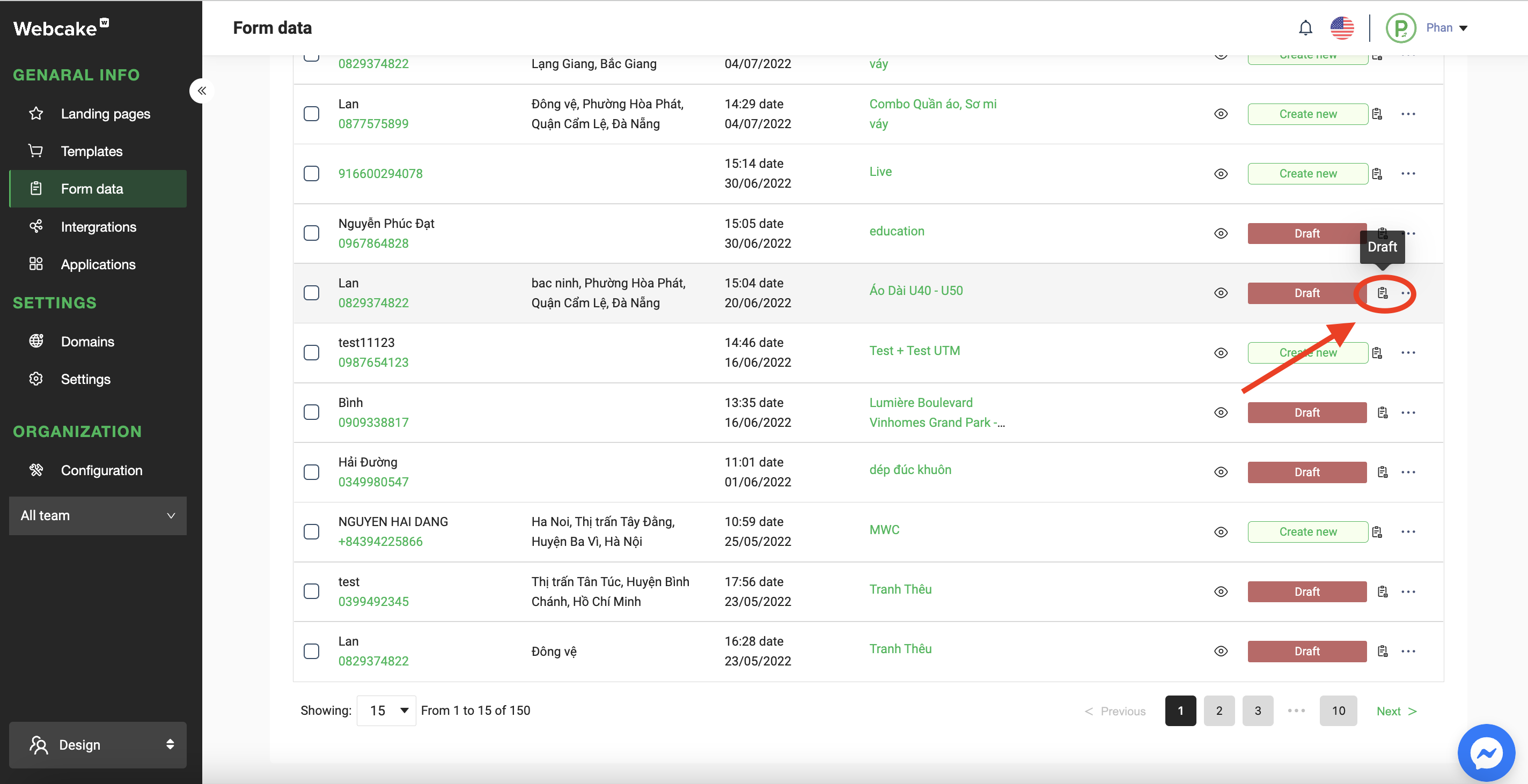Viewport: 1528px width, 784px height.
Task: View details eye icon for Áo Dài U40 row
Action: tap(1221, 293)
